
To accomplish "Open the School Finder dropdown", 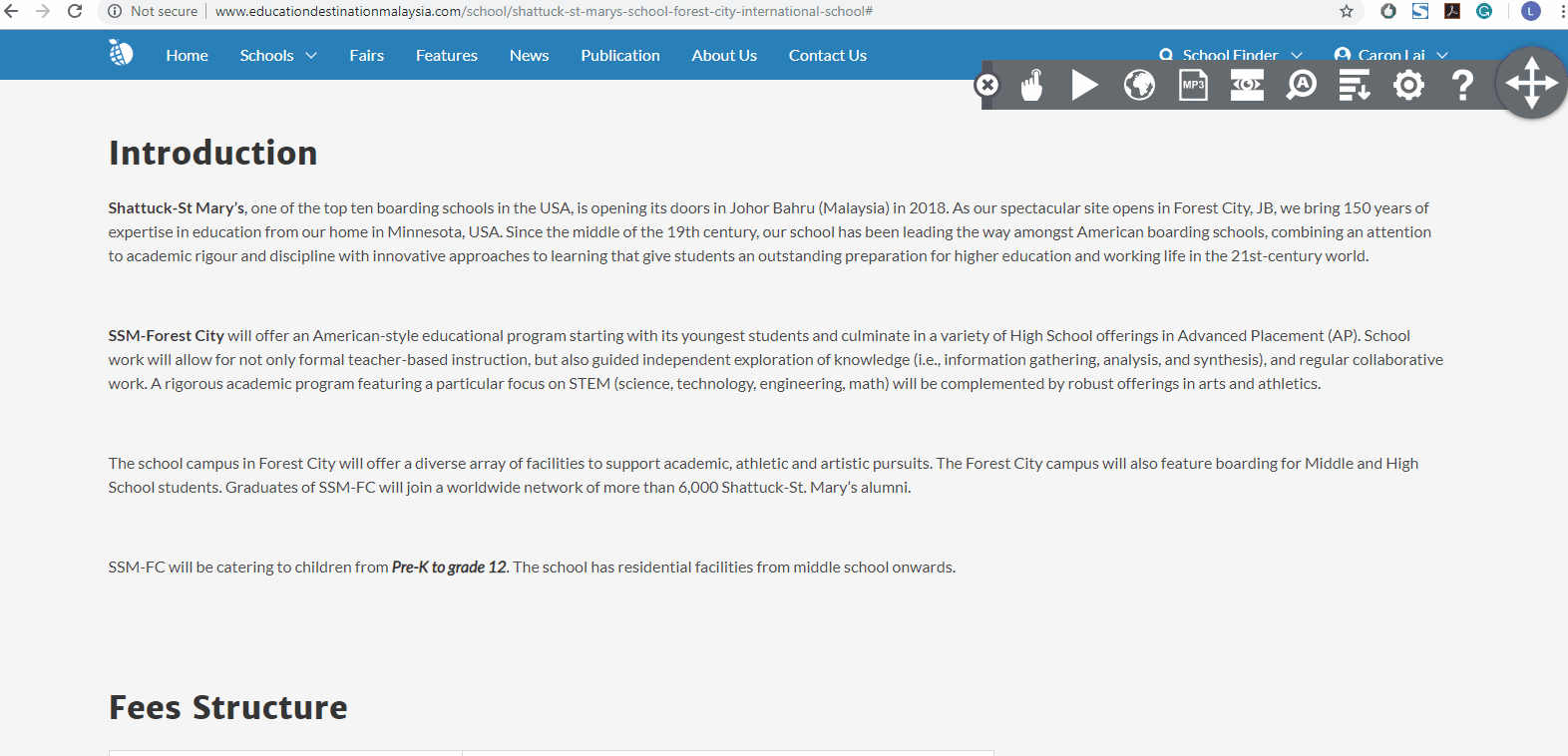I will pyautogui.click(x=1231, y=55).
